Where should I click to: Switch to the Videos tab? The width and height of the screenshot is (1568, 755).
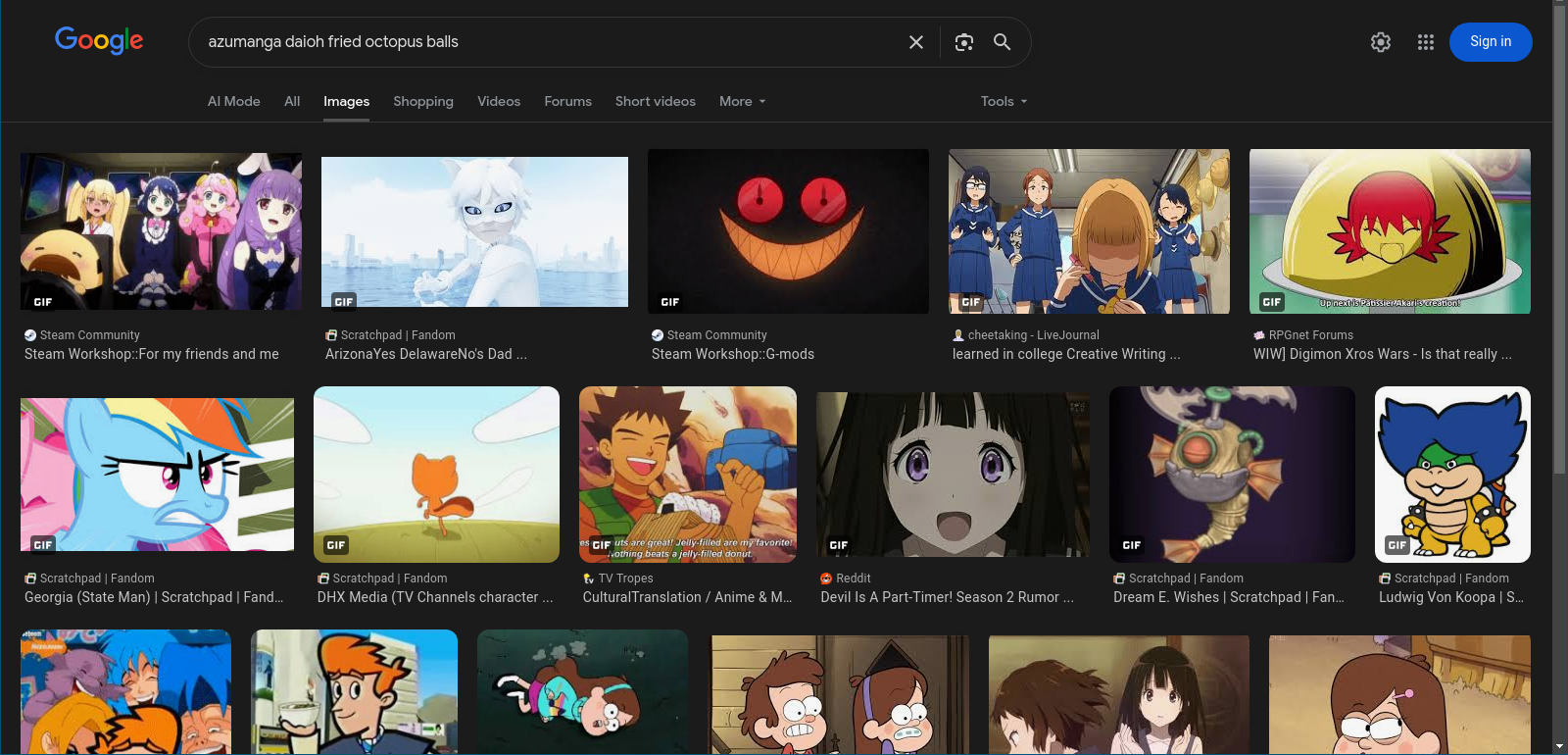(x=498, y=101)
